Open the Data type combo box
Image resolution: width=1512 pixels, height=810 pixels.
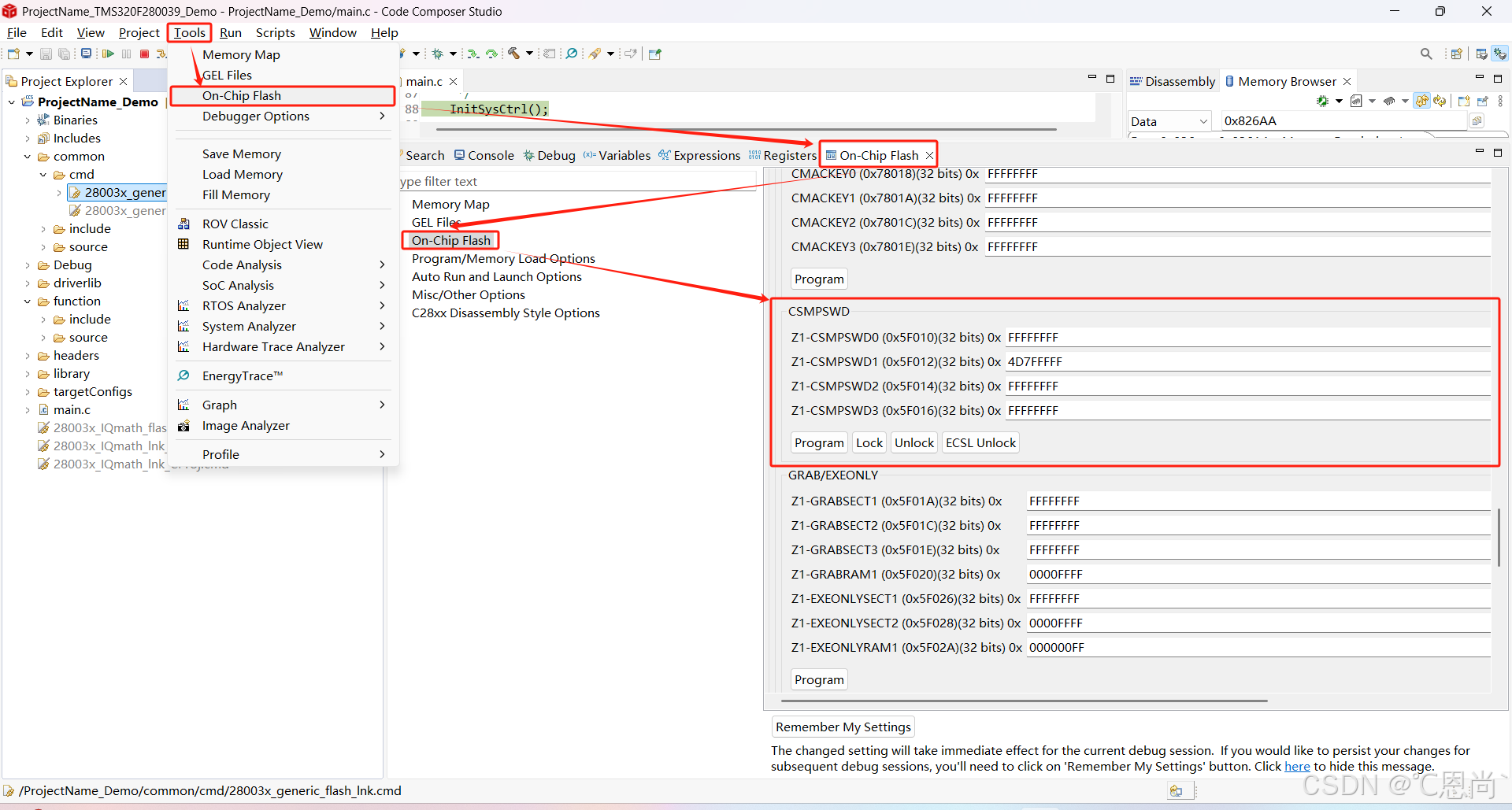point(1169,121)
